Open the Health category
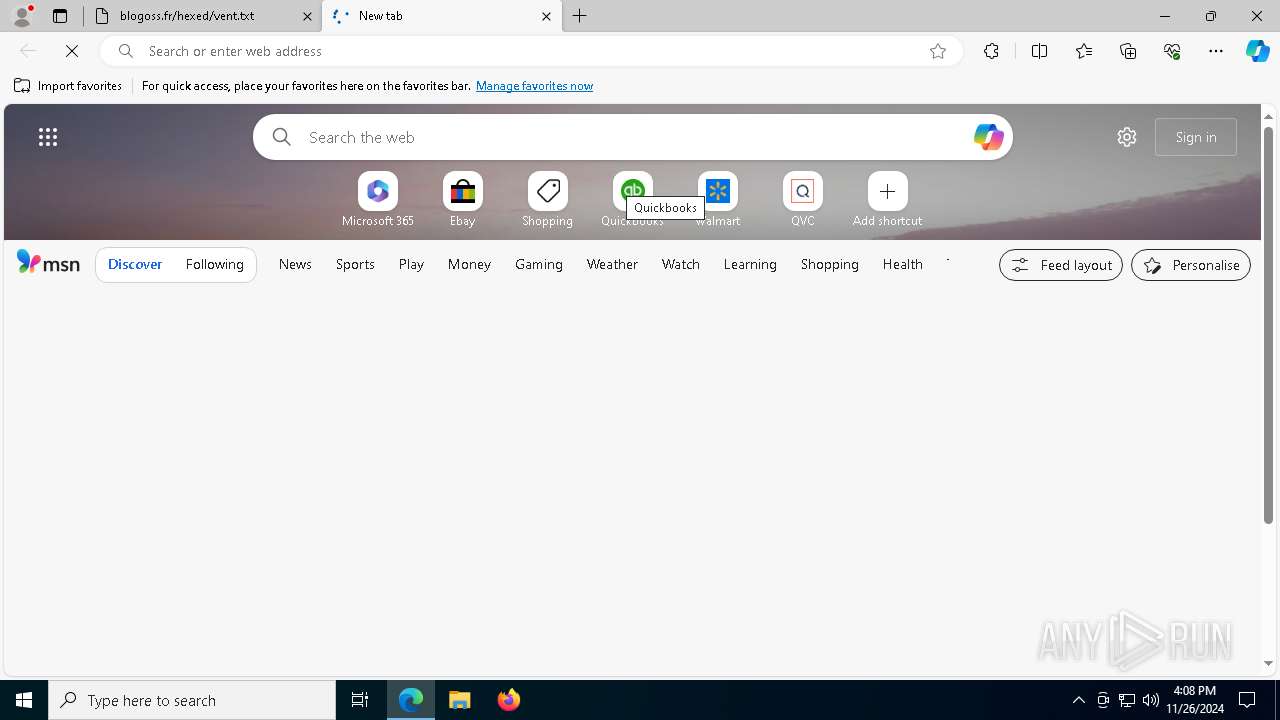Screen dimensions: 1280x720 903,264
